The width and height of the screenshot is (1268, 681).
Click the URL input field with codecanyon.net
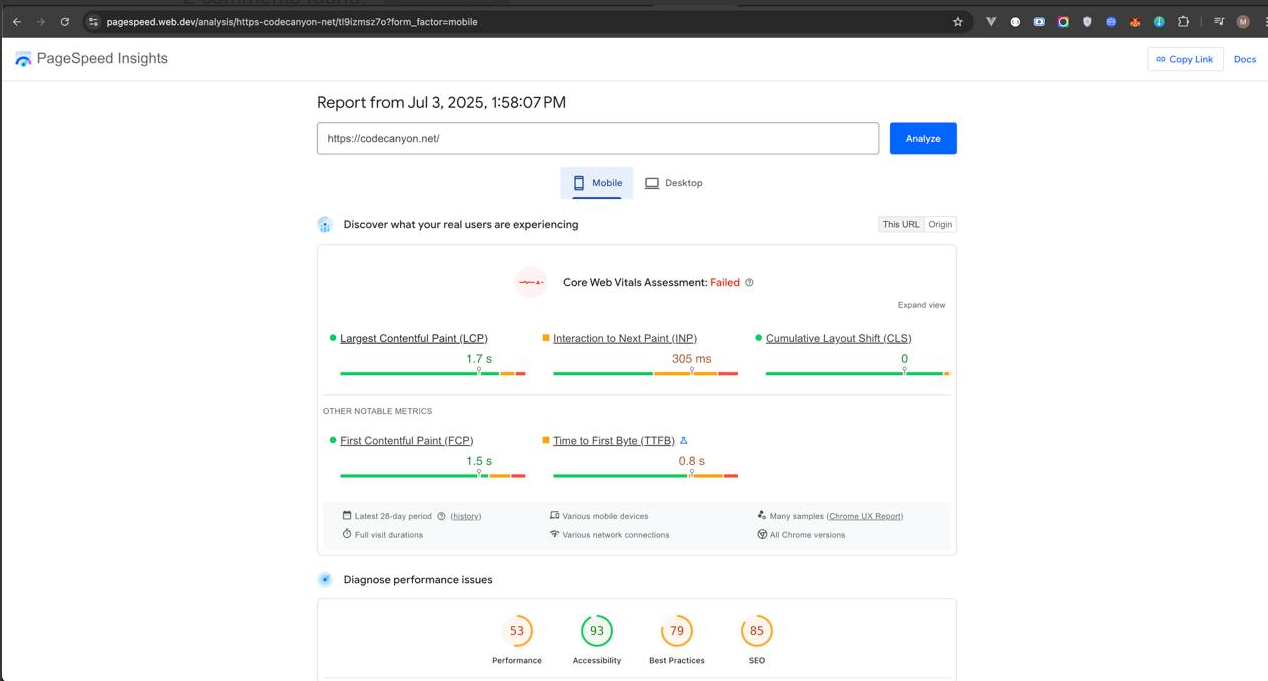(598, 138)
